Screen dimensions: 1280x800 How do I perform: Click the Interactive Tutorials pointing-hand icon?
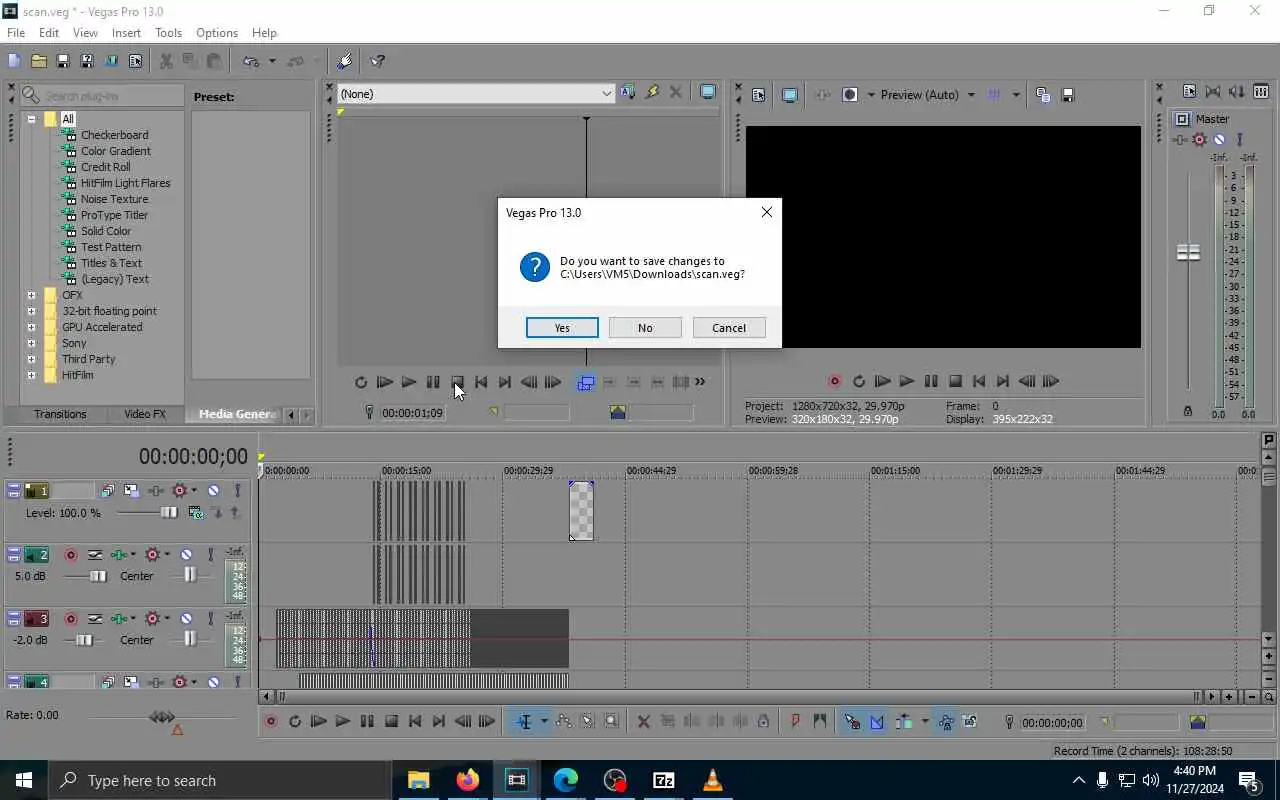click(x=345, y=61)
